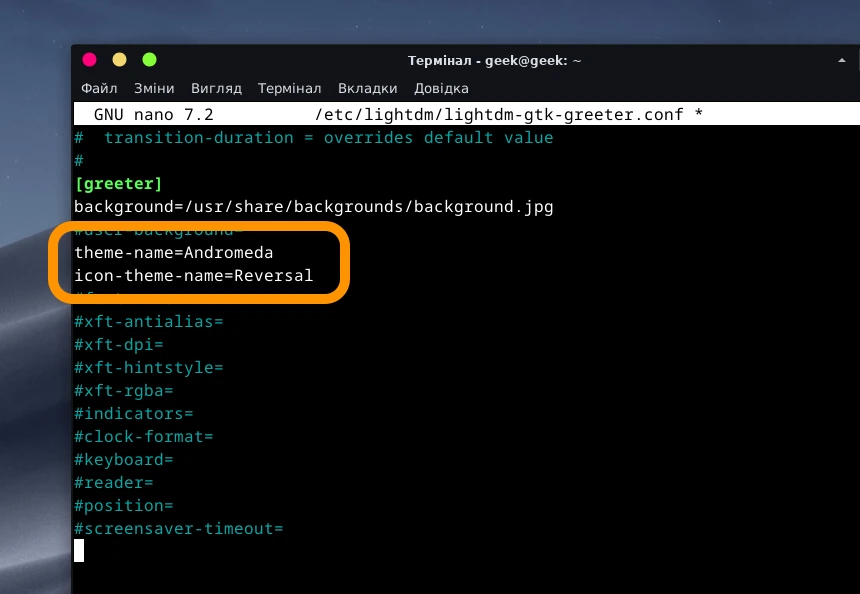
Task: Click the '#xft-hintstyle=' line
Action: (x=149, y=367)
